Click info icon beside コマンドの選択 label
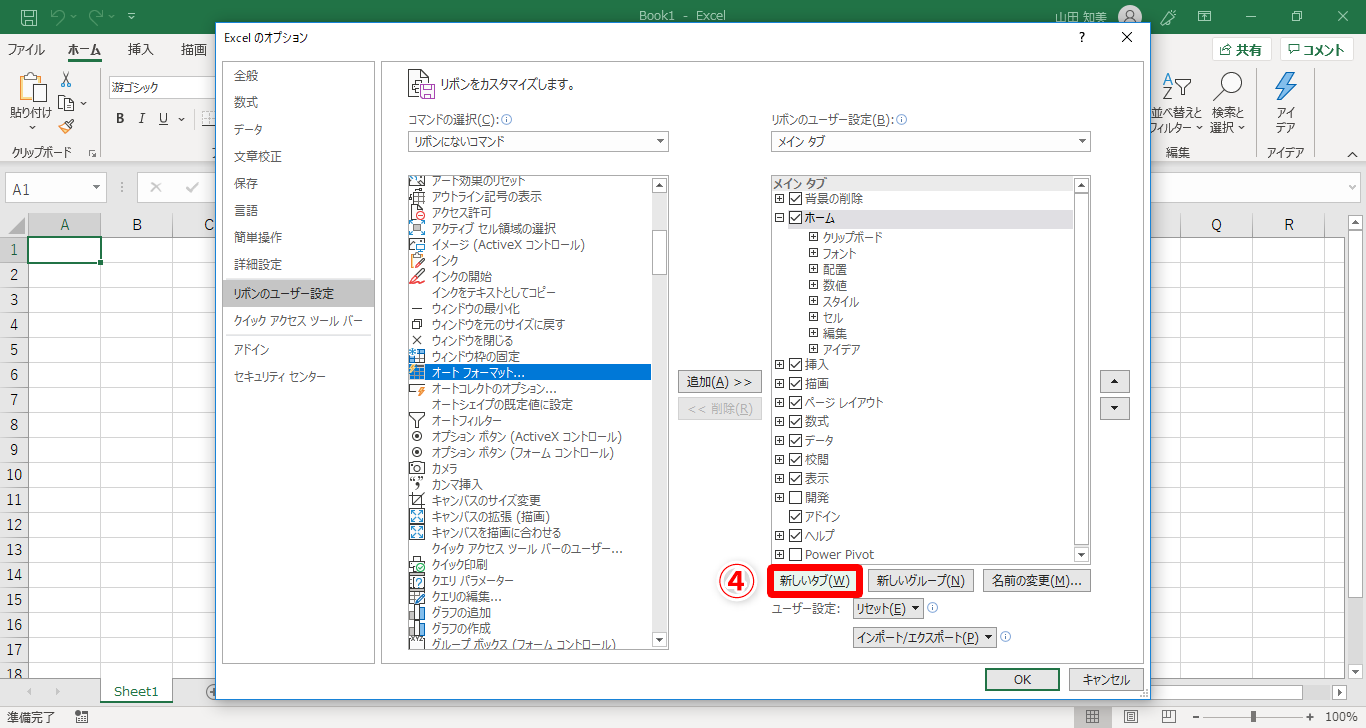The image size is (1366, 728). pyautogui.click(x=507, y=119)
